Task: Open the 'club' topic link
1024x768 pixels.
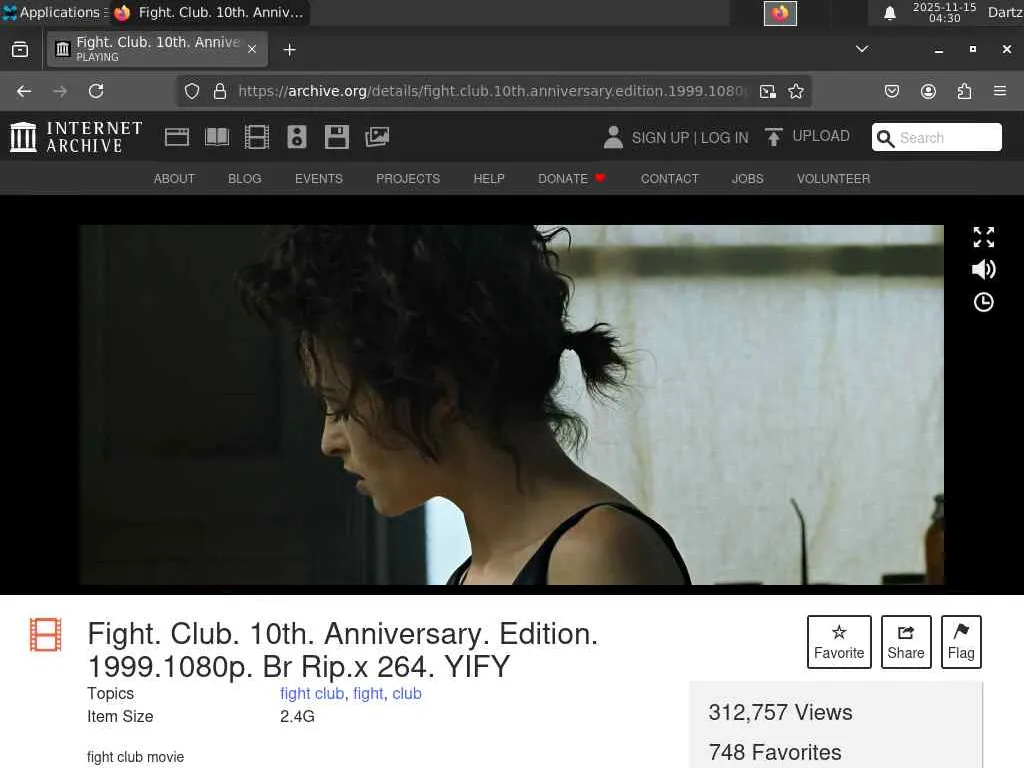Action: point(407,694)
